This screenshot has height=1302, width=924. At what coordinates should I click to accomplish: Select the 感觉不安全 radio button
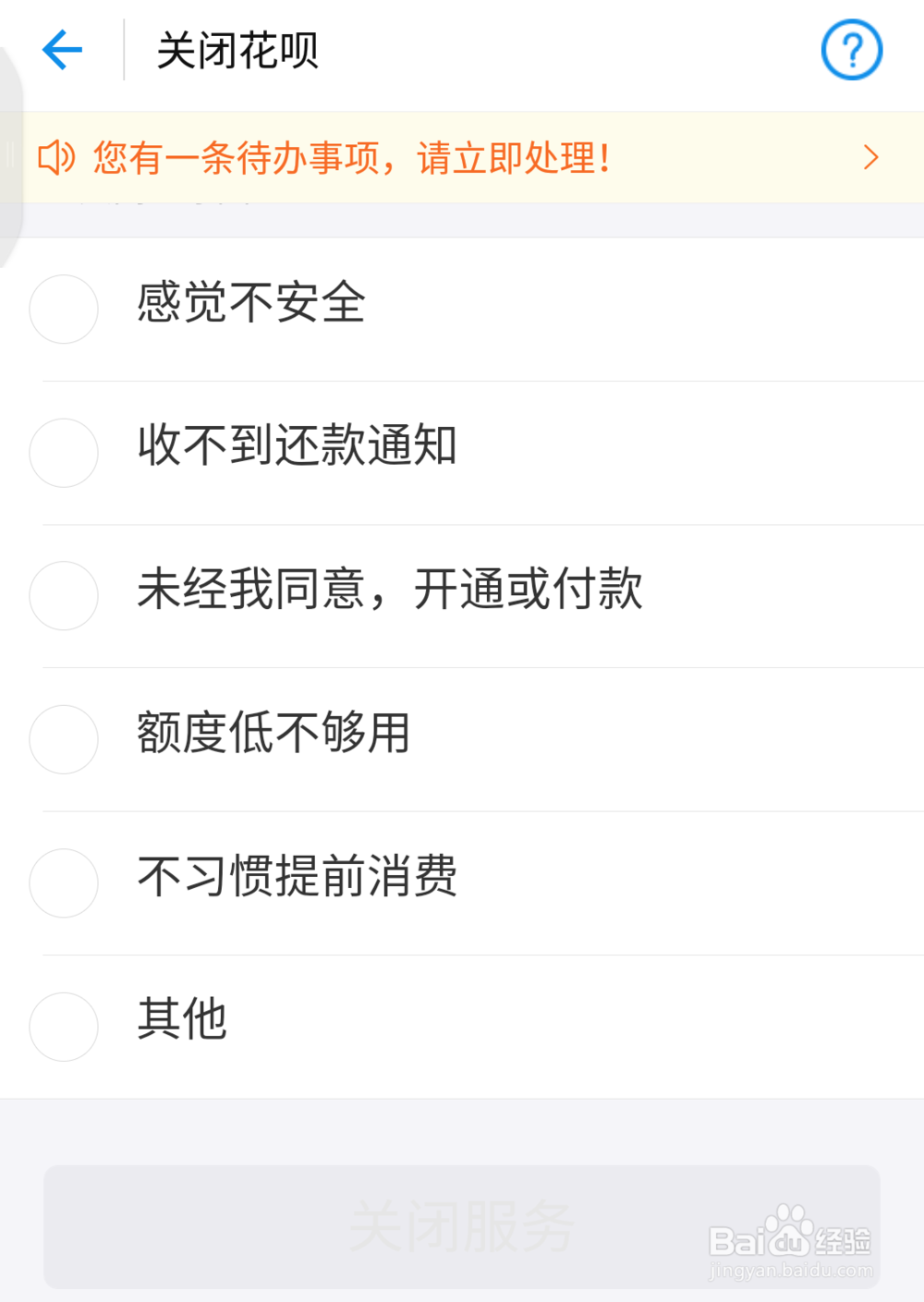[x=64, y=309]
